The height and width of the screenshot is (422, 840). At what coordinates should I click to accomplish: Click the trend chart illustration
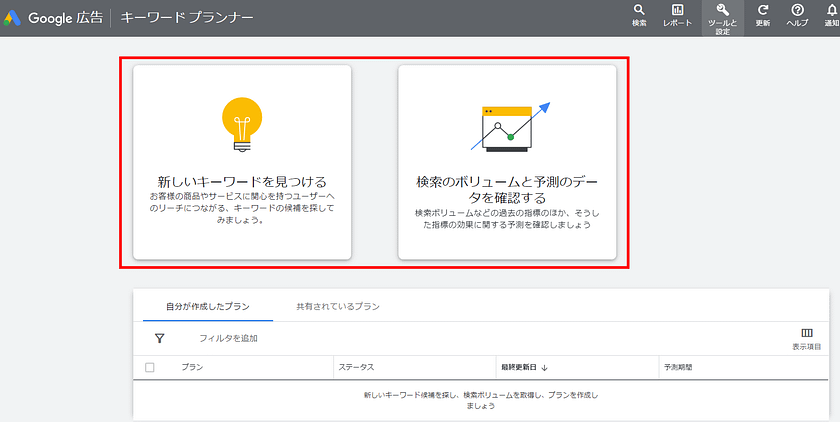512,125
